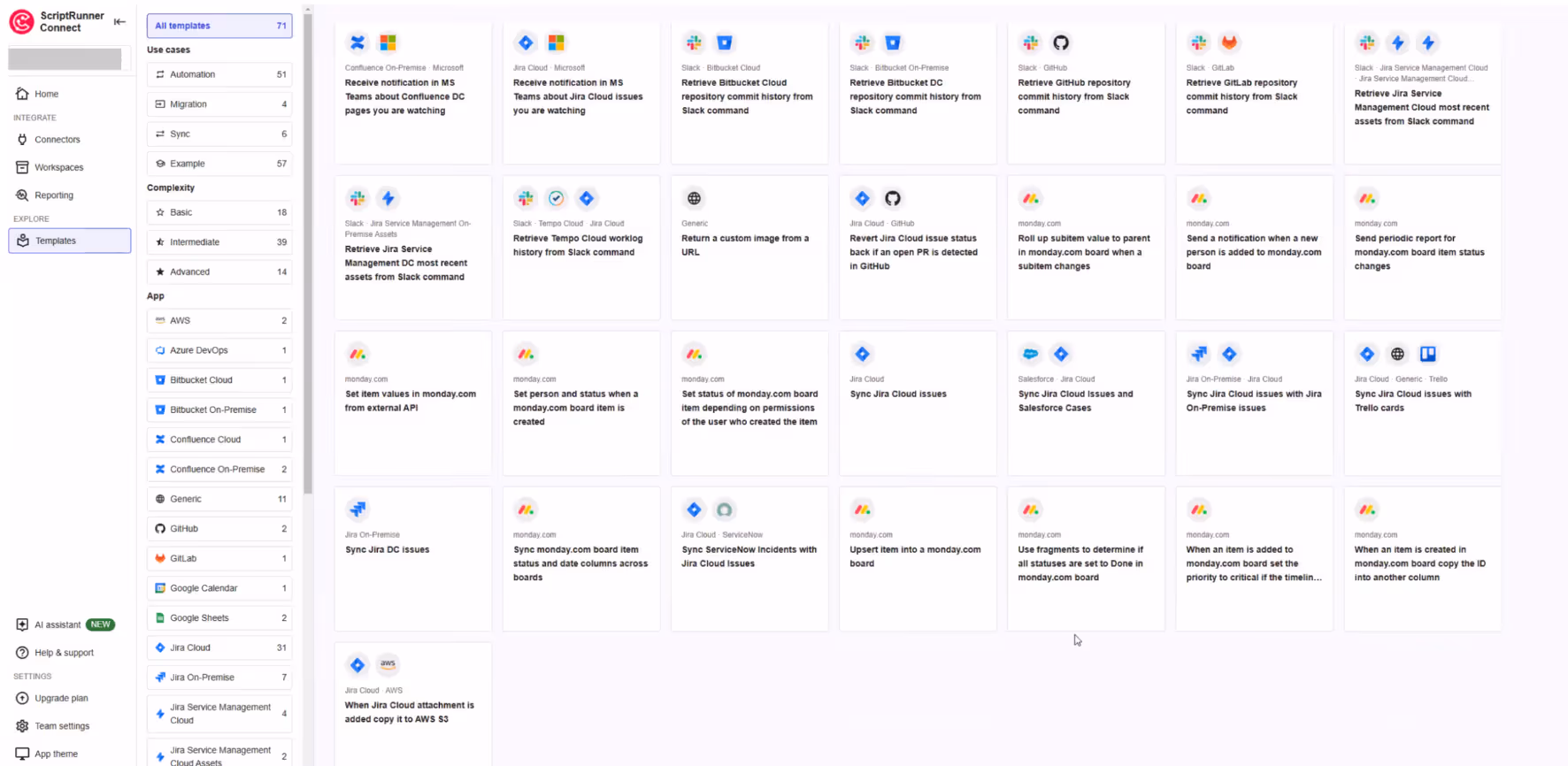
Task: Filter templates by Jira Cloud
Action: (x=219, y=647)
